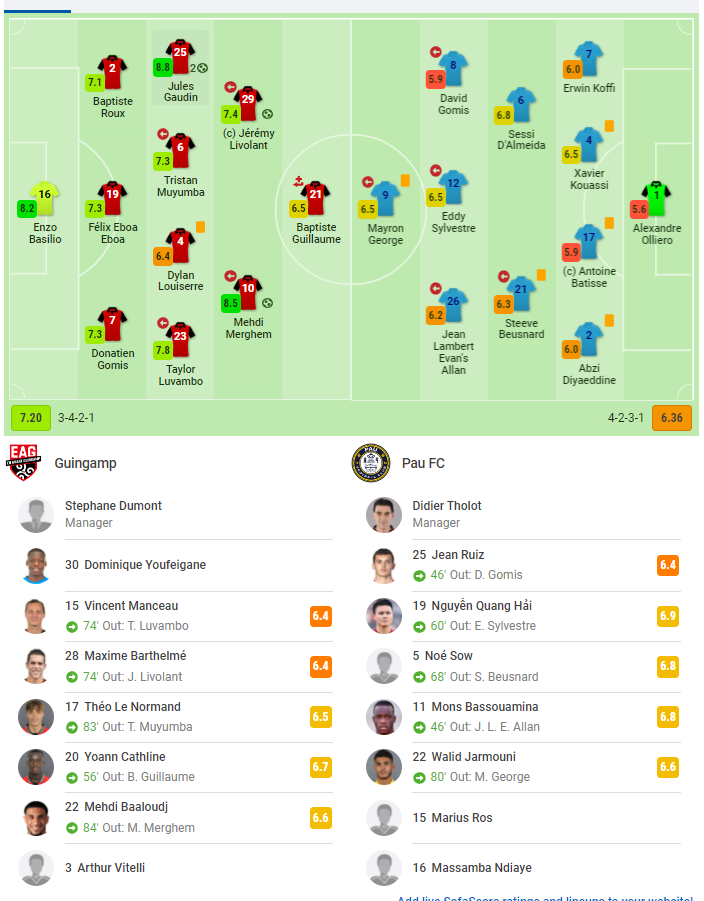Click Mayron George's number 9 blue shirt
Viewport: 704px width, 901px height.
coord(385,199)
